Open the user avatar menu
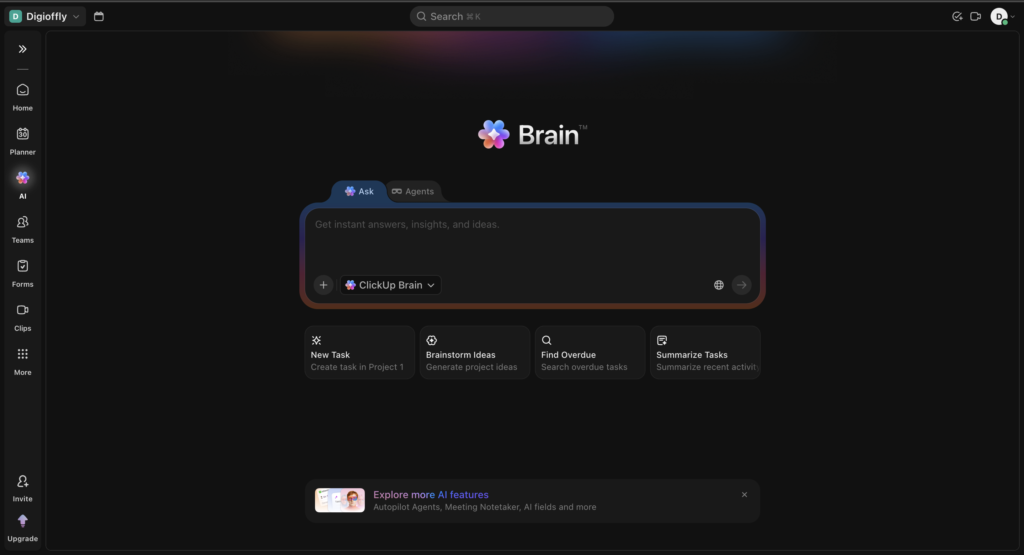Image resolution: width=1024 pixels, height=555 pixels. [1002, 16]
